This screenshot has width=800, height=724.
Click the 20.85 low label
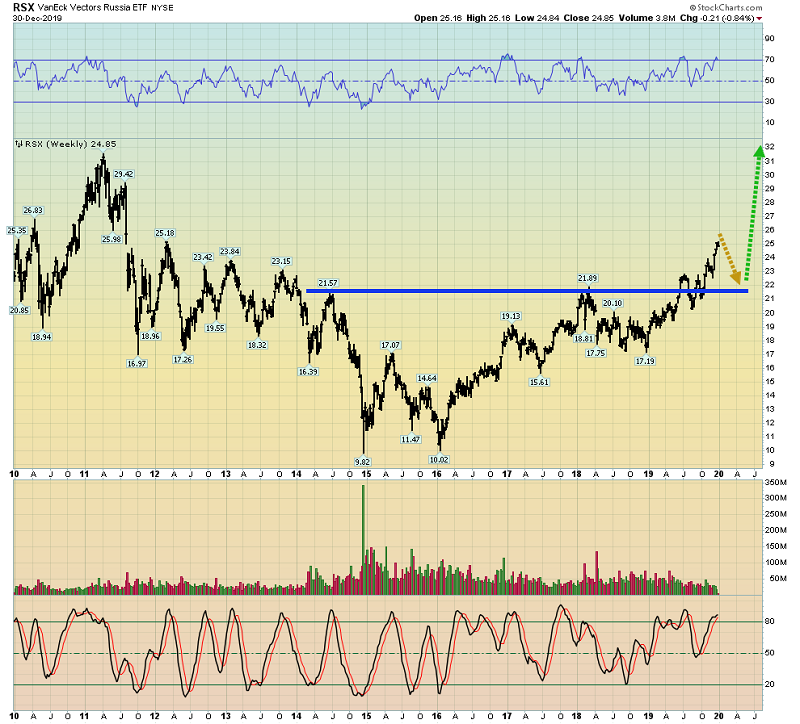click(19, 310)
